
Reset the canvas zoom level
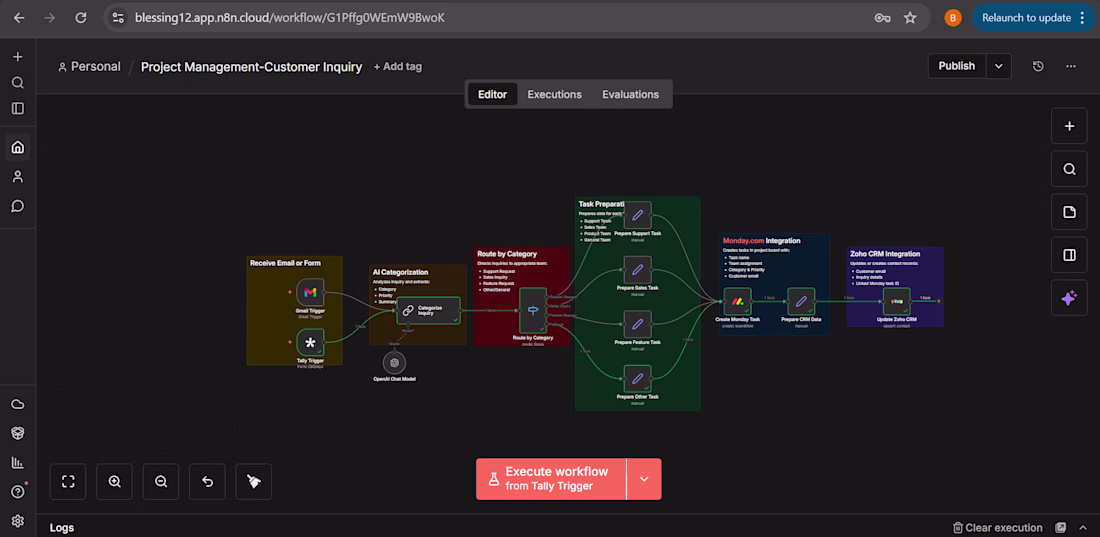207,482
